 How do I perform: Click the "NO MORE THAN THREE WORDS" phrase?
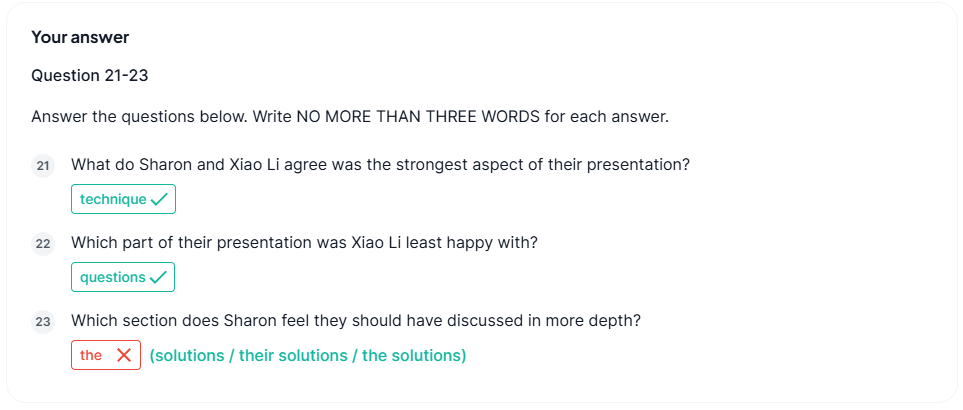[x=418, y=117]
